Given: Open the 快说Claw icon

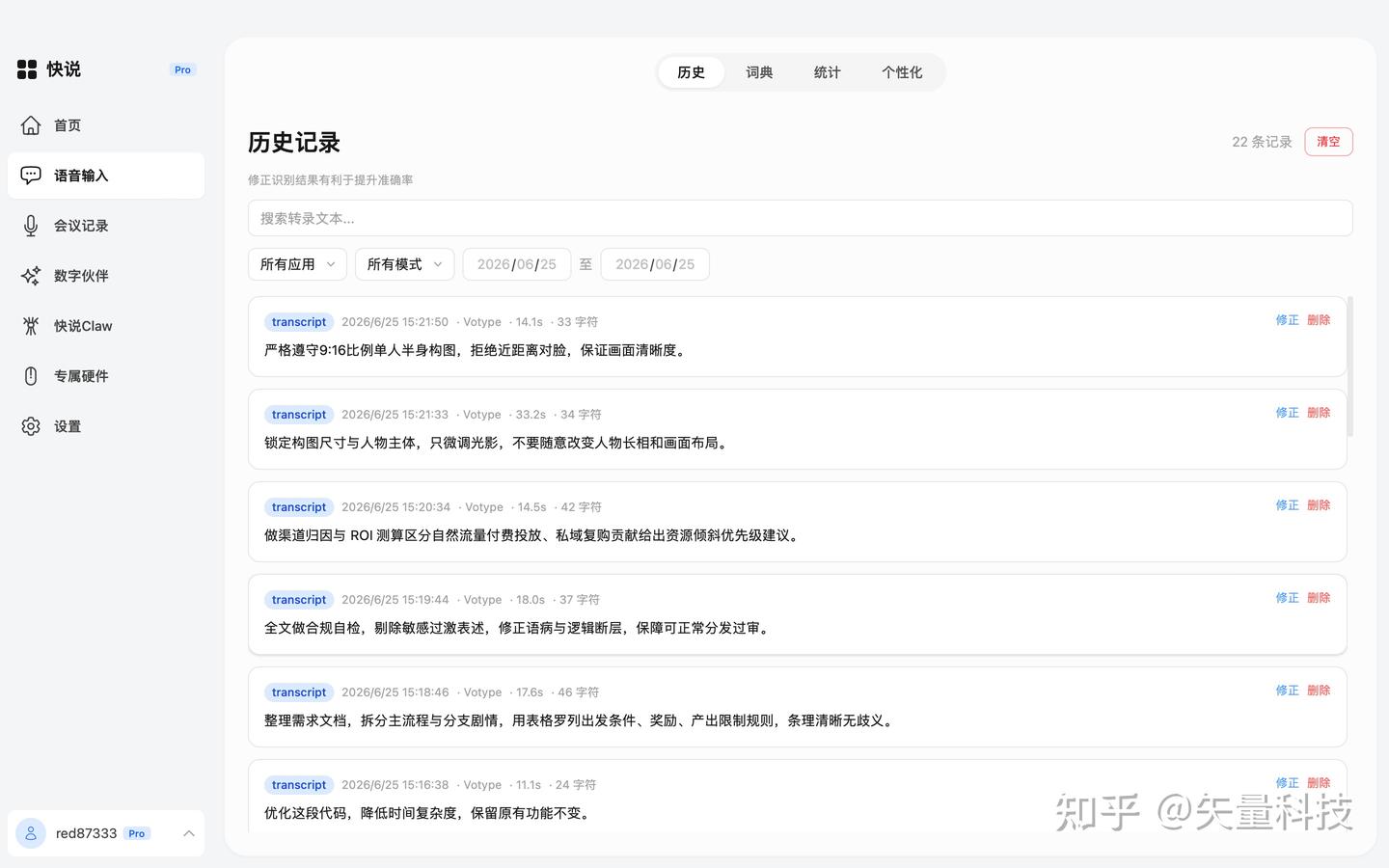Looking at the screenshot, I should [31, 326].
